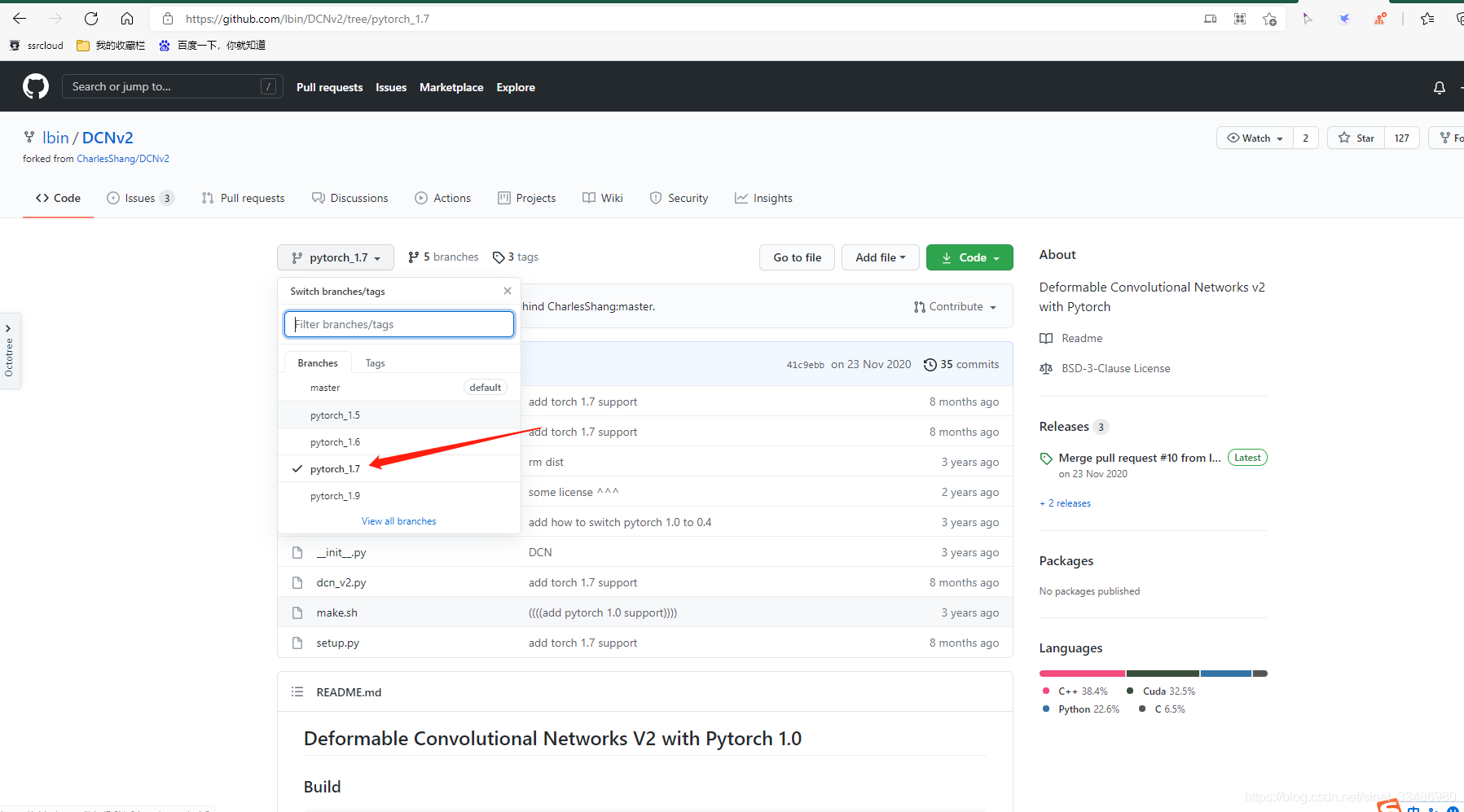Image resolution: width=1464 pixels, height=812 pixels.
Task: Select the master branch
Action: [x=399, y=388]
